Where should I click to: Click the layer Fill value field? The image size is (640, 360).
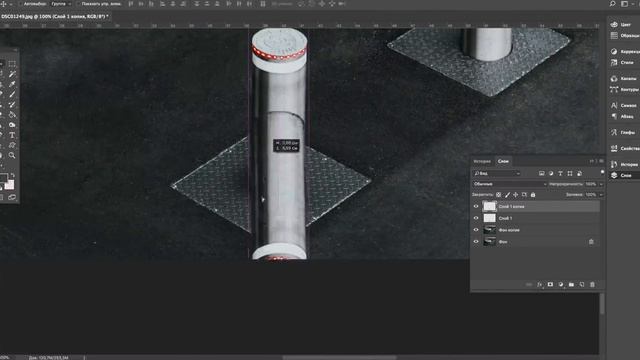pos(591,195)
